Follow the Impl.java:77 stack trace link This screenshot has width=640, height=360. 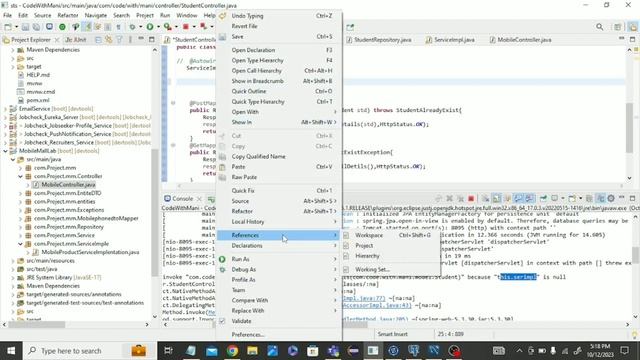(364, 298)
